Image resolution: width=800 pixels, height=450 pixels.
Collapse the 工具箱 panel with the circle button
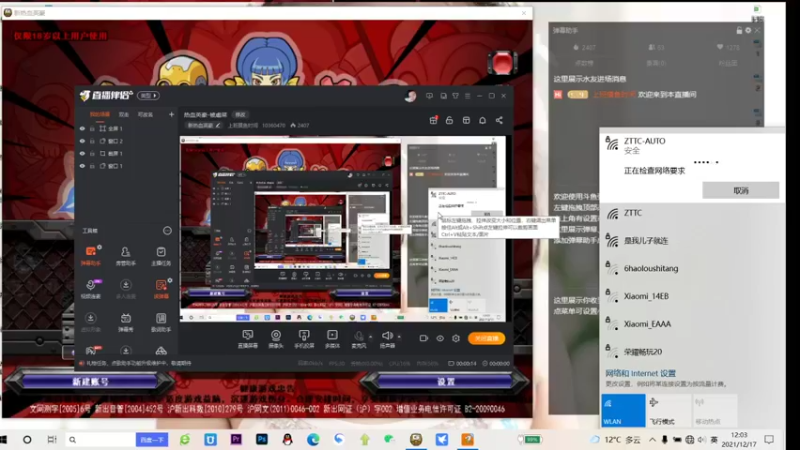167,231
